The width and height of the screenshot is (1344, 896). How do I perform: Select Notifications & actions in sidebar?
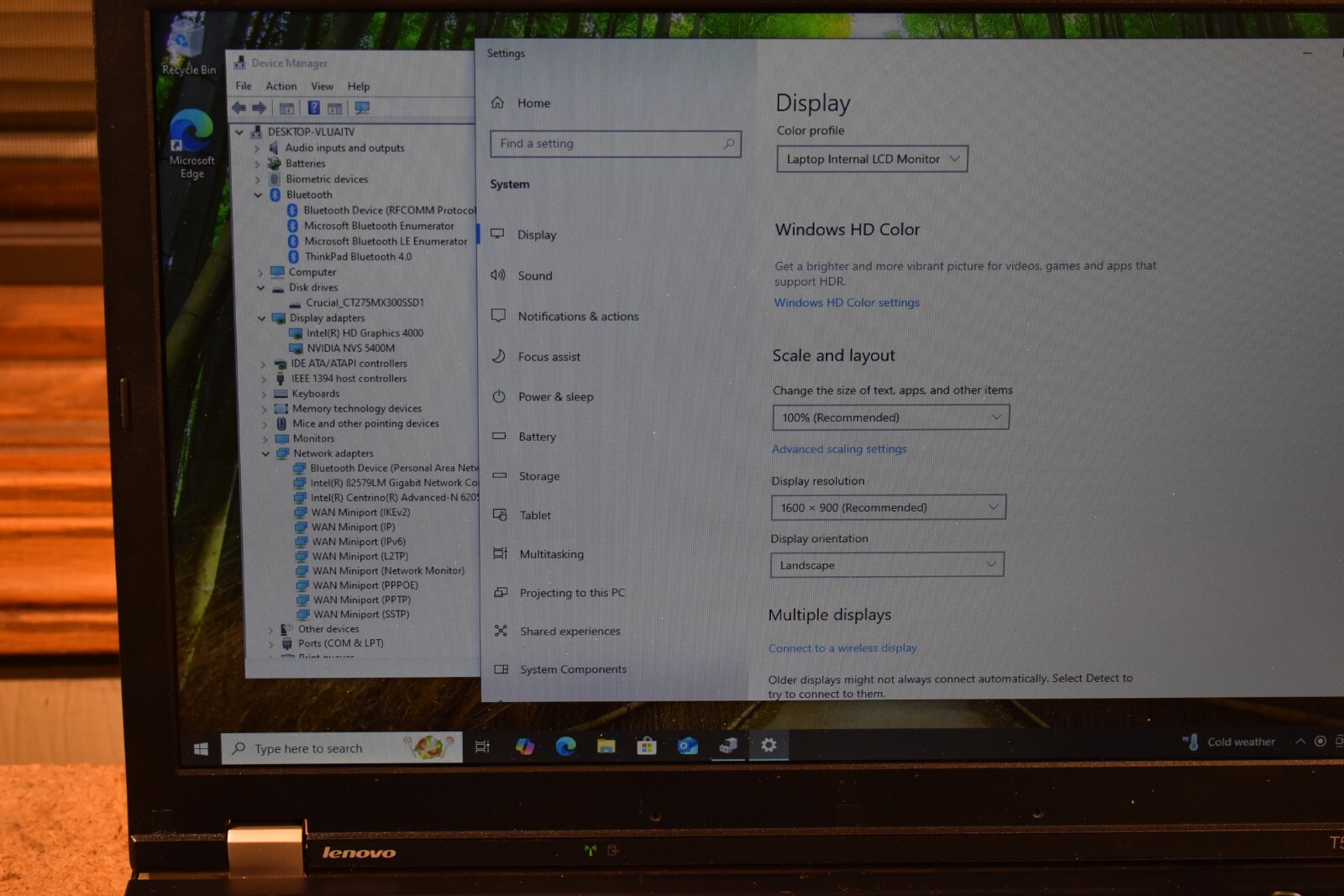point(578,317)
